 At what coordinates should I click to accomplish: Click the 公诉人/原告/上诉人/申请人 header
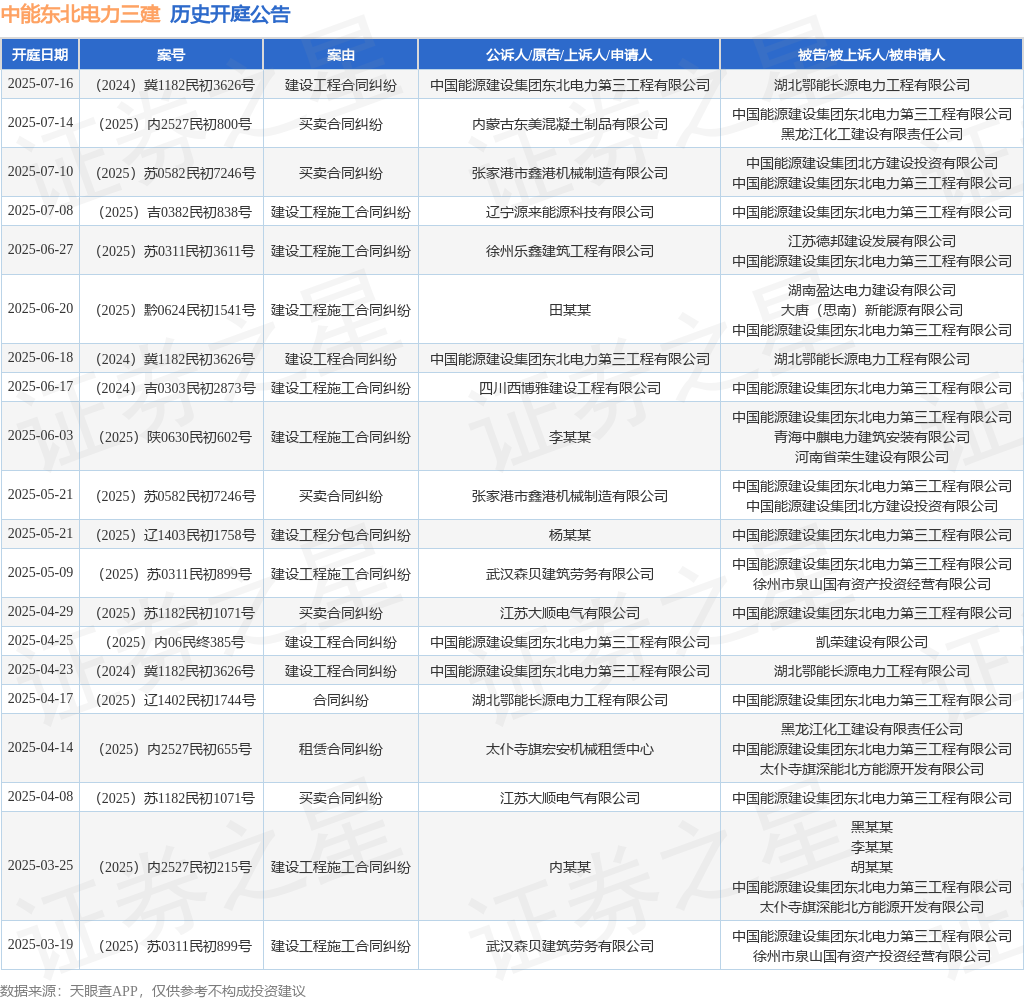pos(569,55)
